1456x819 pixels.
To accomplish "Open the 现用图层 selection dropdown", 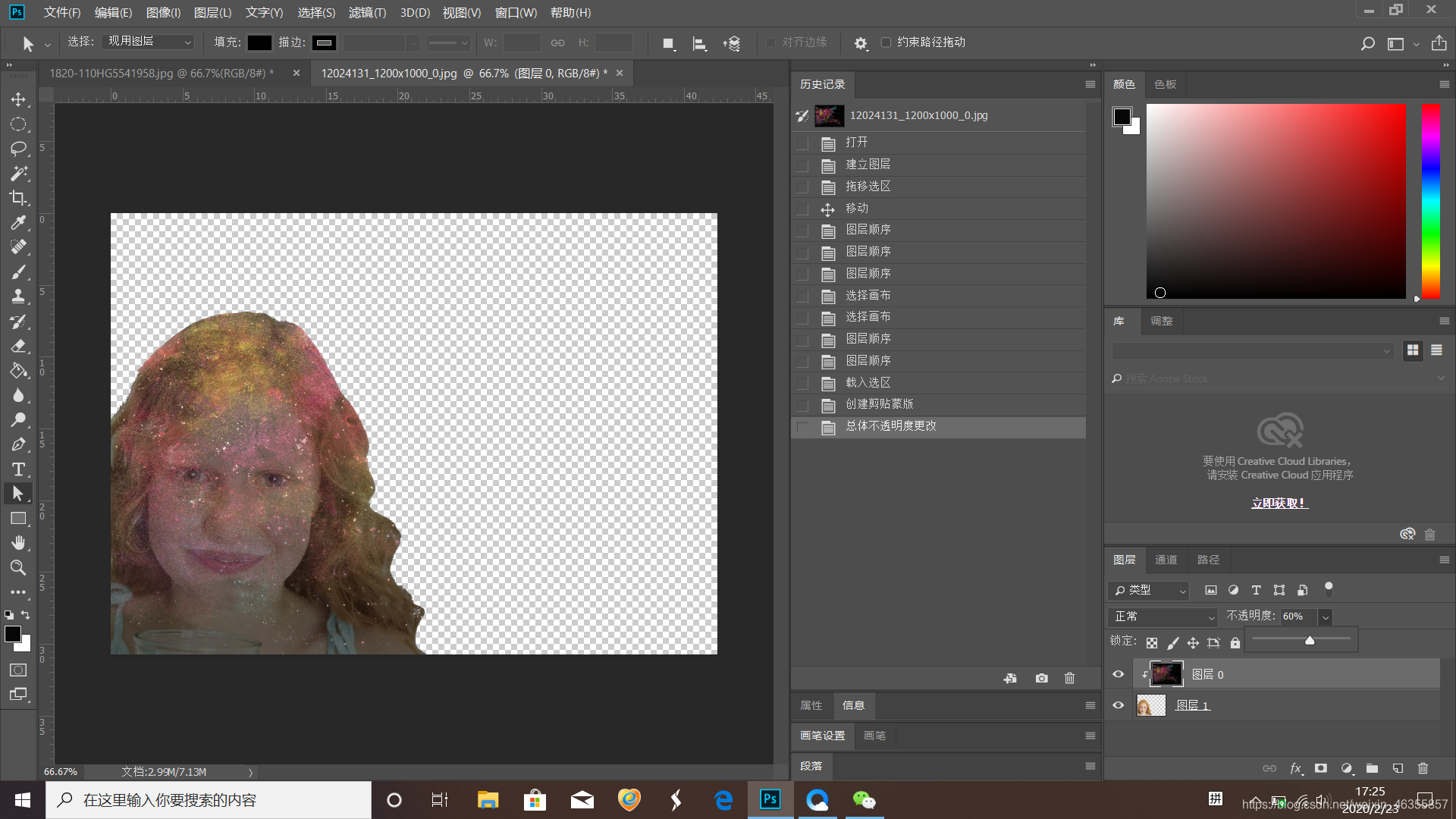I will pos(149,42).
